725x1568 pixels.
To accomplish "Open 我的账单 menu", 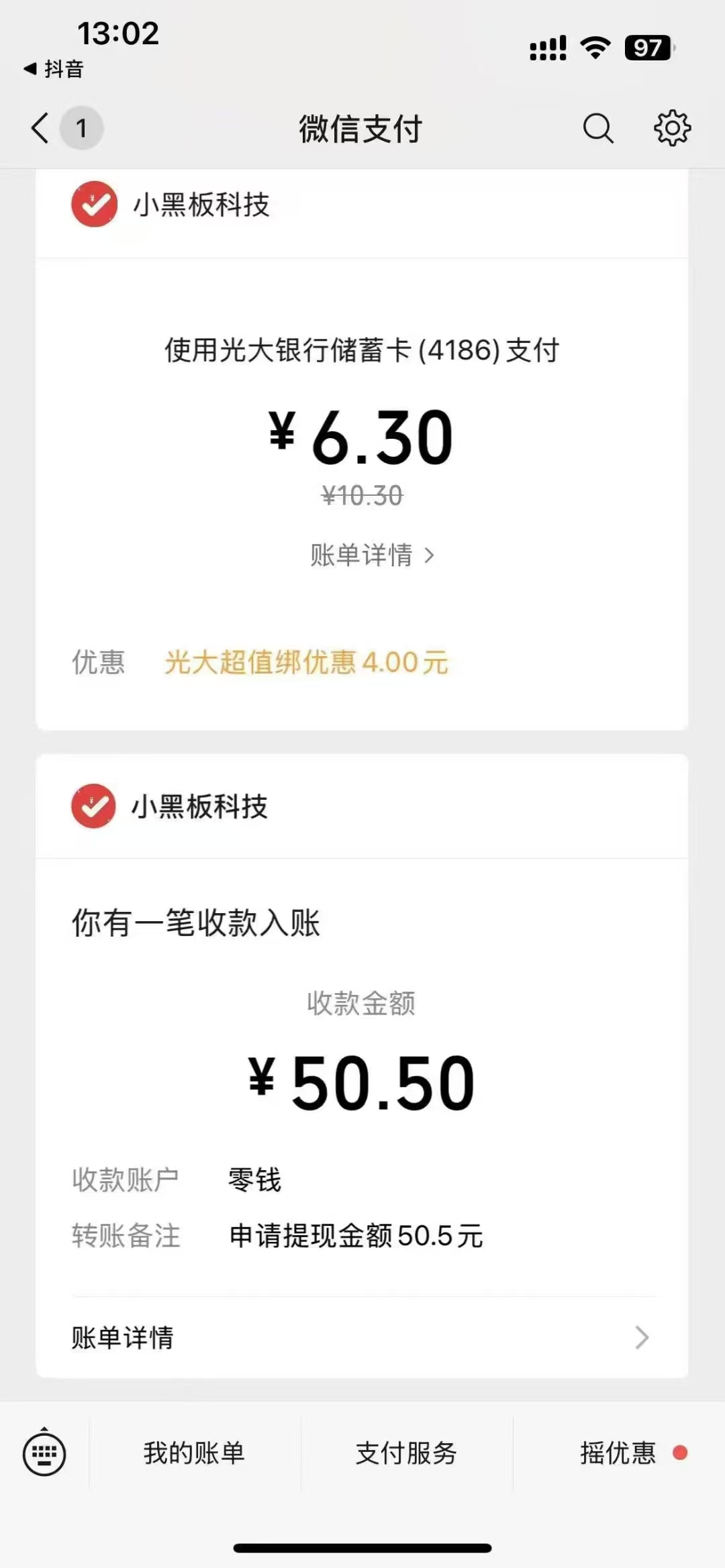I will (x=194, y=1453).
